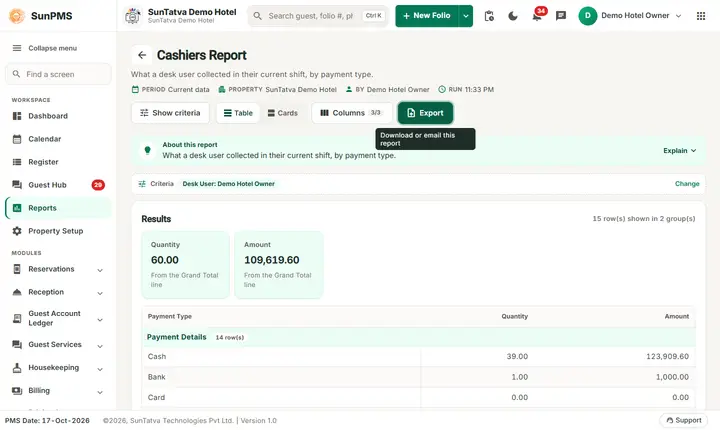Viewport: 720px width, 430px height.
Task: Click the Change criteria link
Action: pyautogui.click(x=687, y=184)
